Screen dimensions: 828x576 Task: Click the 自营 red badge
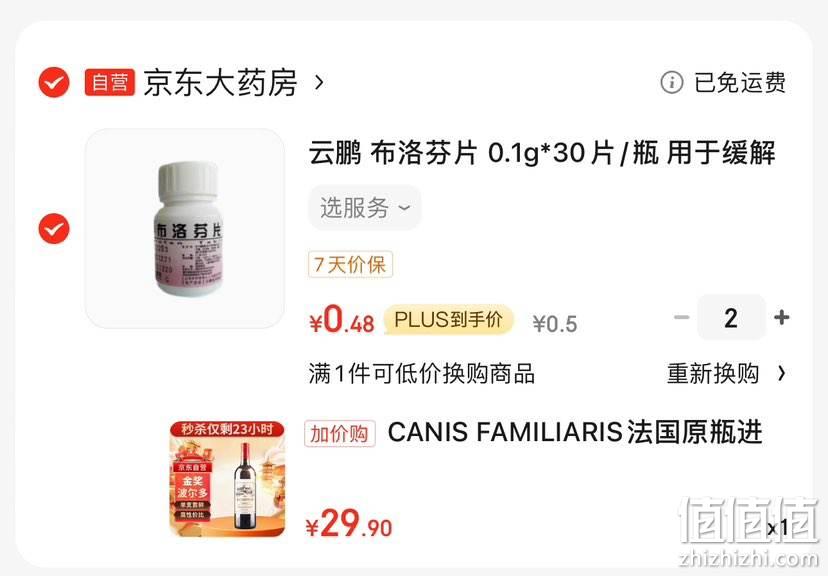pyautogui.click(x=109, y=82)
